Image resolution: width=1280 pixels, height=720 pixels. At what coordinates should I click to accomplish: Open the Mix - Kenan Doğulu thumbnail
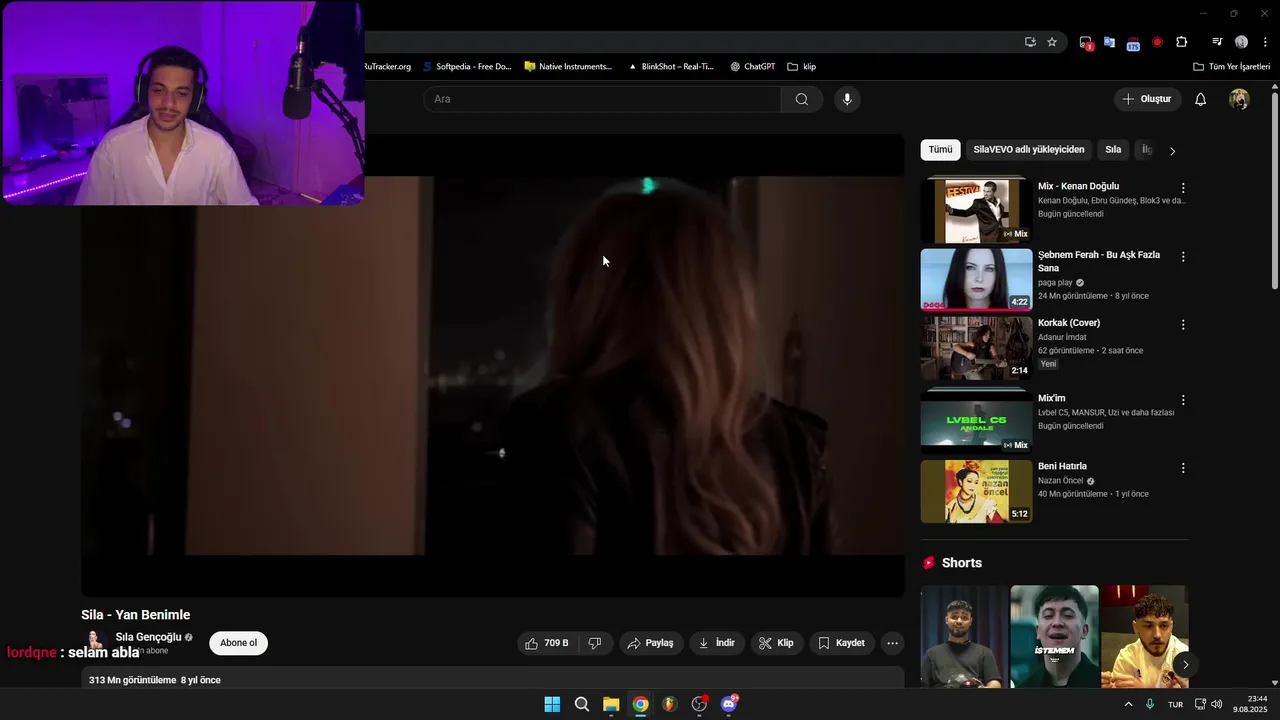[976, 210]
